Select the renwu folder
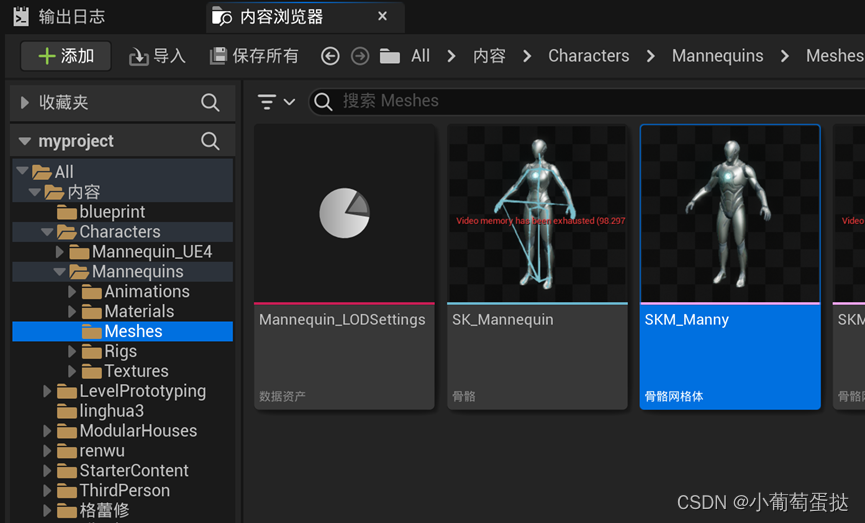The image size is (865, 523). [x=91, y=450]
